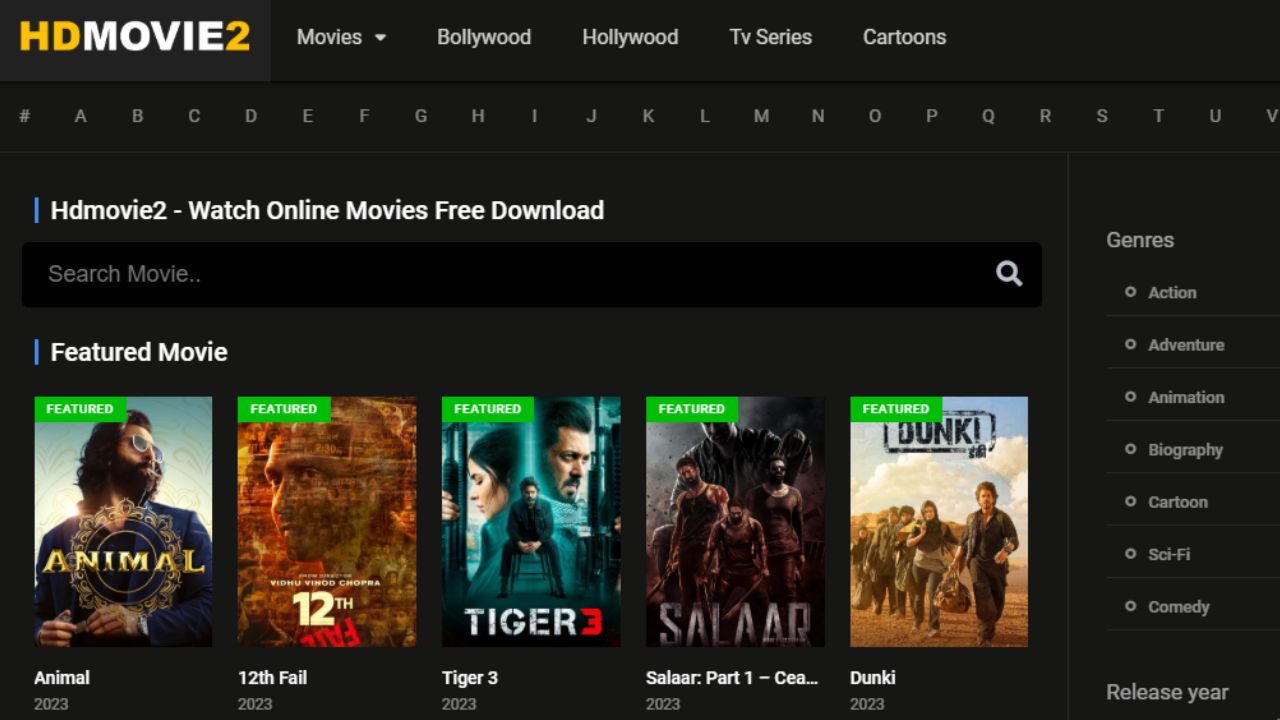Select letter N in alphabet bar
This screenshot has width=1280, height=720.
[x=818, y=116]
